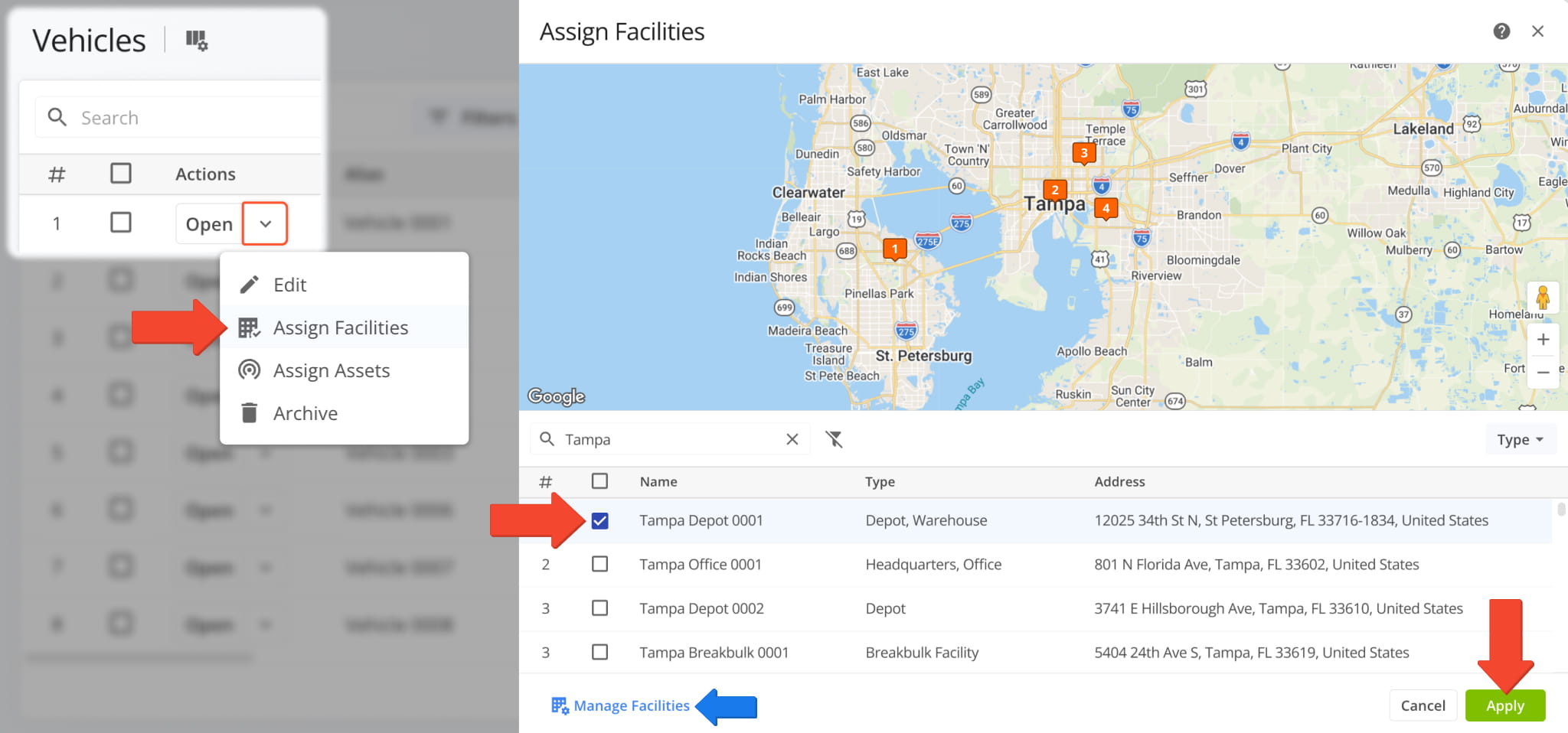The width and height of the screenshot is (1568, 733).
Task: Click the clear filters funnel icon
Action: (x=834, y=439)
